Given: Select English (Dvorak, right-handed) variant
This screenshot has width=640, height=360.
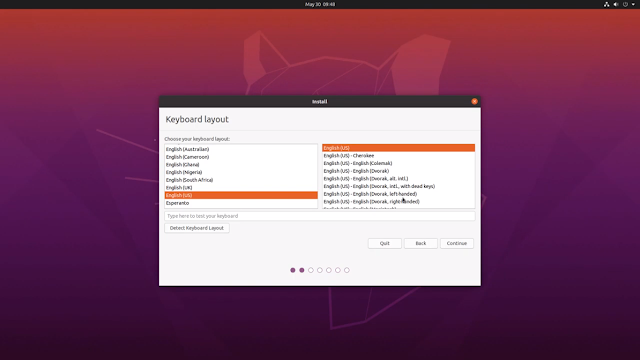Looking at the screenshot, I should pyautogui.click(x=398, y=202).
